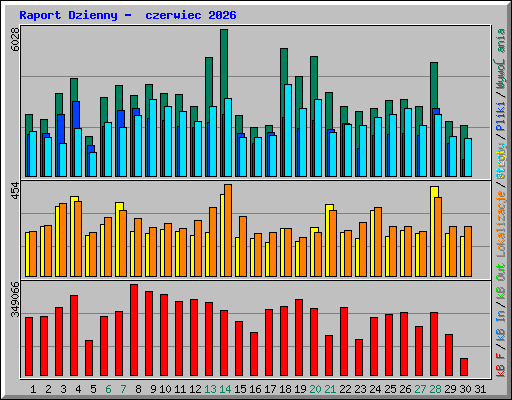Click the 454 scale value
The height and width of the screenshot is (400, 512).
[15, 191]
